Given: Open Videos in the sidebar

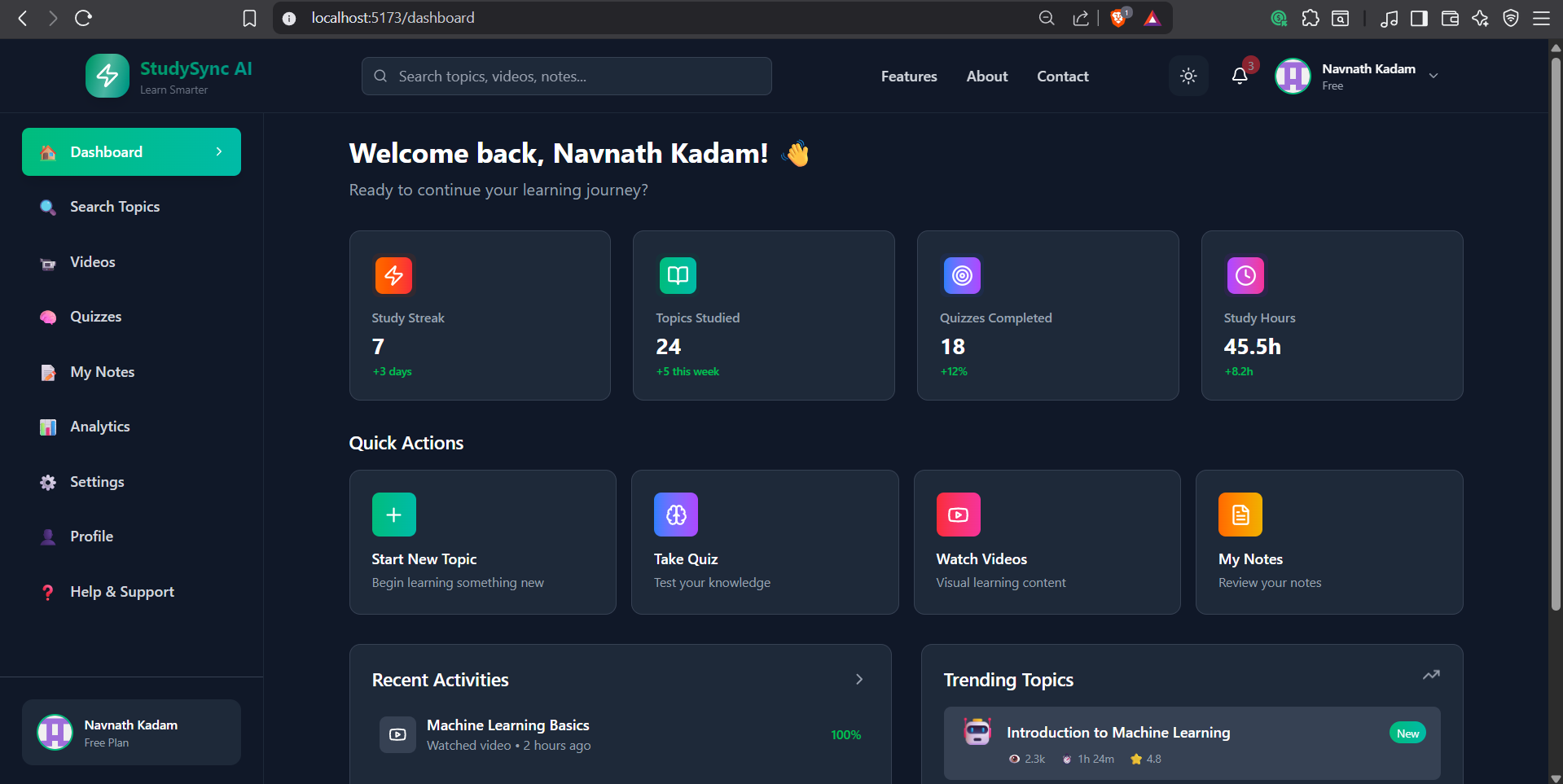Looking at the screenshot, I should (131, 262).
